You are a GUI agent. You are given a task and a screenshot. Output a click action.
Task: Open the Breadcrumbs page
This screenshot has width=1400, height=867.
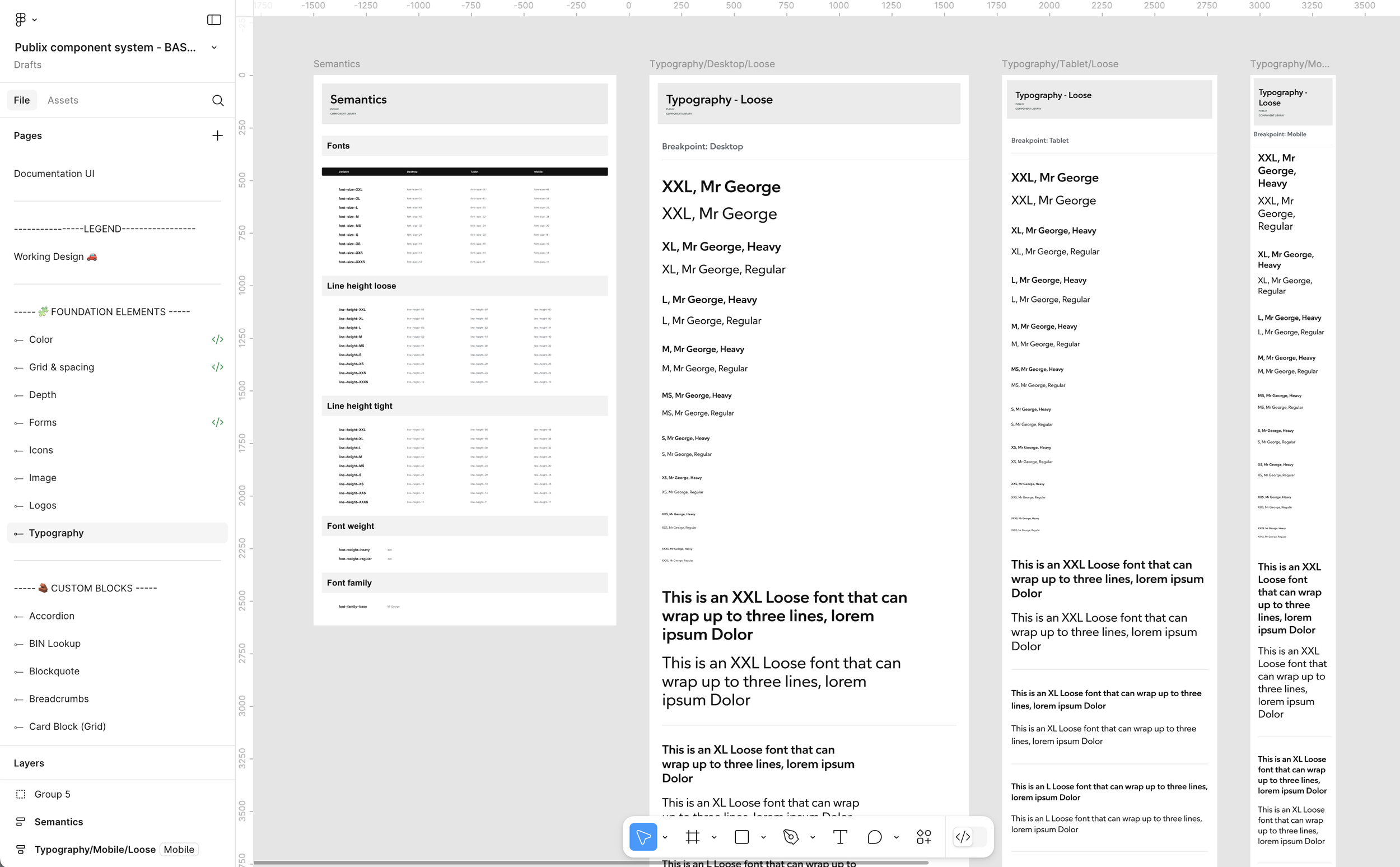58,698
